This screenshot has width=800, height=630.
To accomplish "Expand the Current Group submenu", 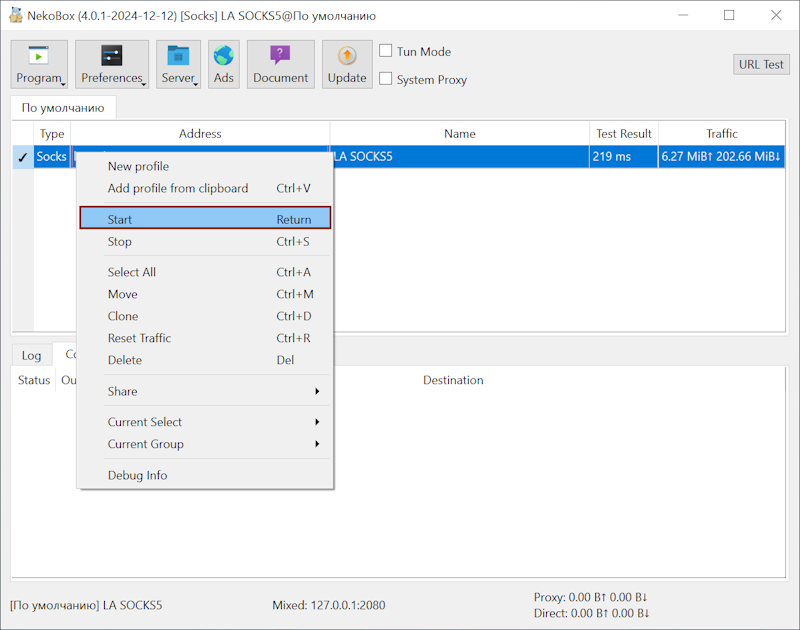I will [x=205, y=444].
